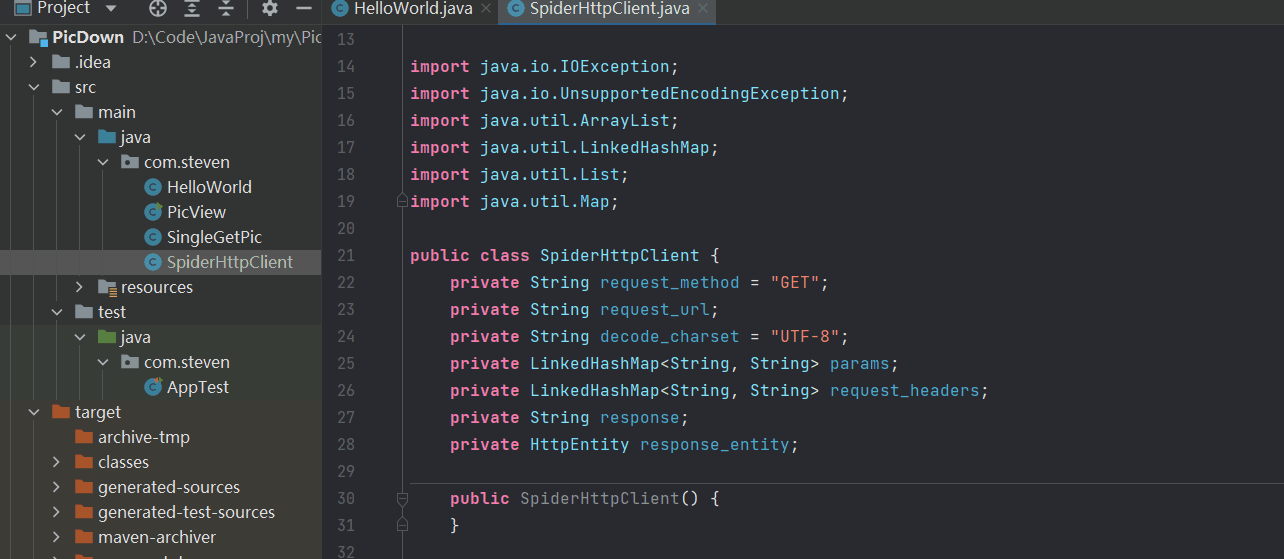
Task: Open the Project view dropdown
Action: pyautogui.click(x=110, y=8)
